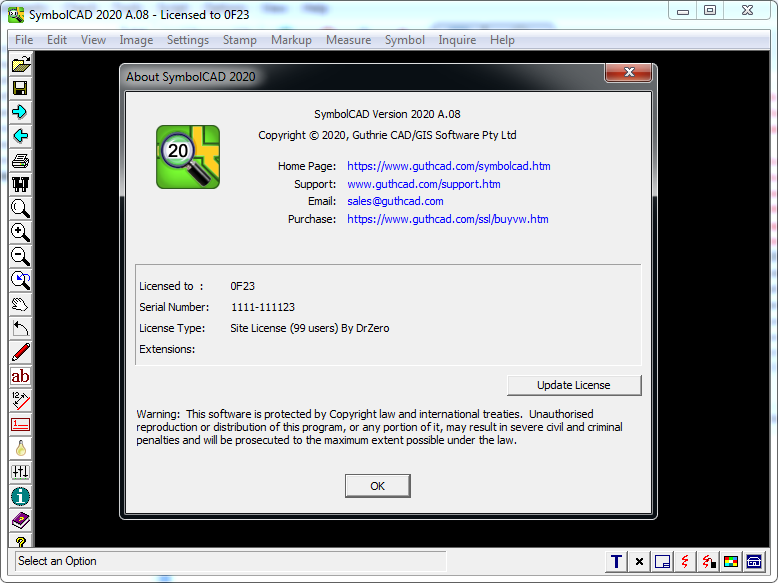778x583 pixels.
Task: Click the Zoom Out minus magnifier
Action: 21,256
